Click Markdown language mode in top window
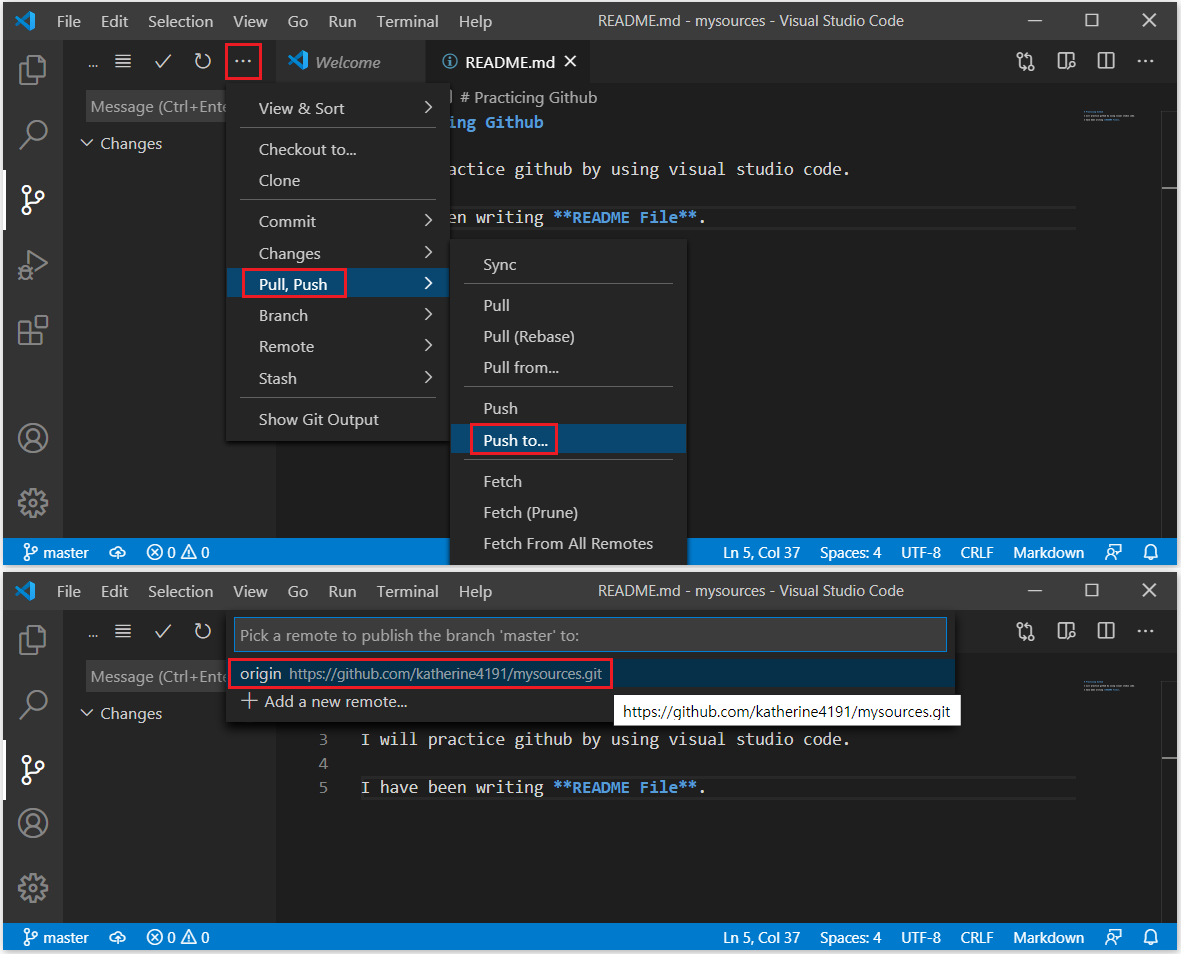The width and height of the screenshot is (1181, 954). pyautogui.click(x=1048, y=553)
